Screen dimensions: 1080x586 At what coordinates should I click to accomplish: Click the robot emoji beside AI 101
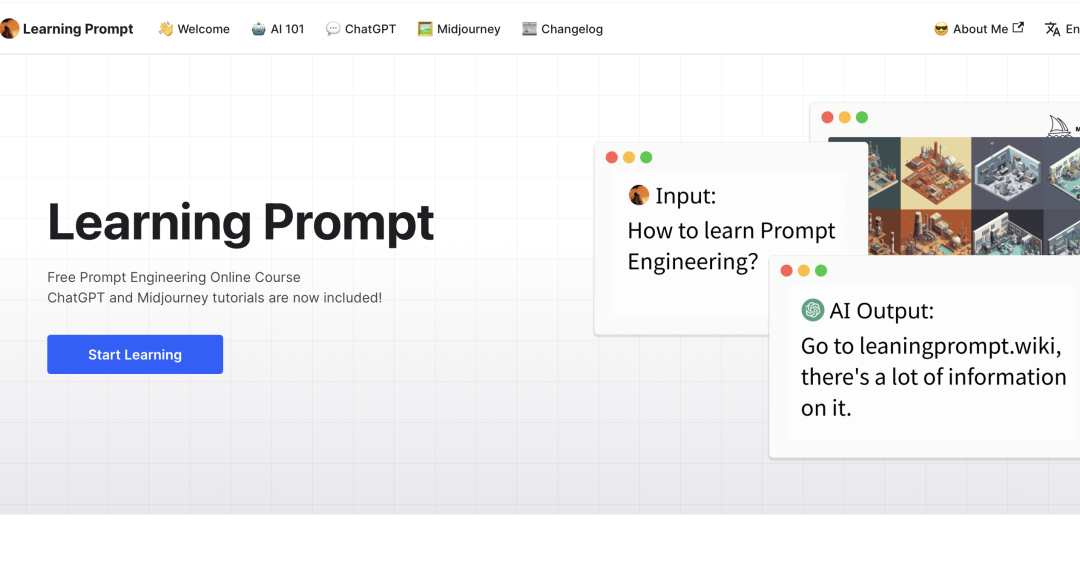[258, 29]
